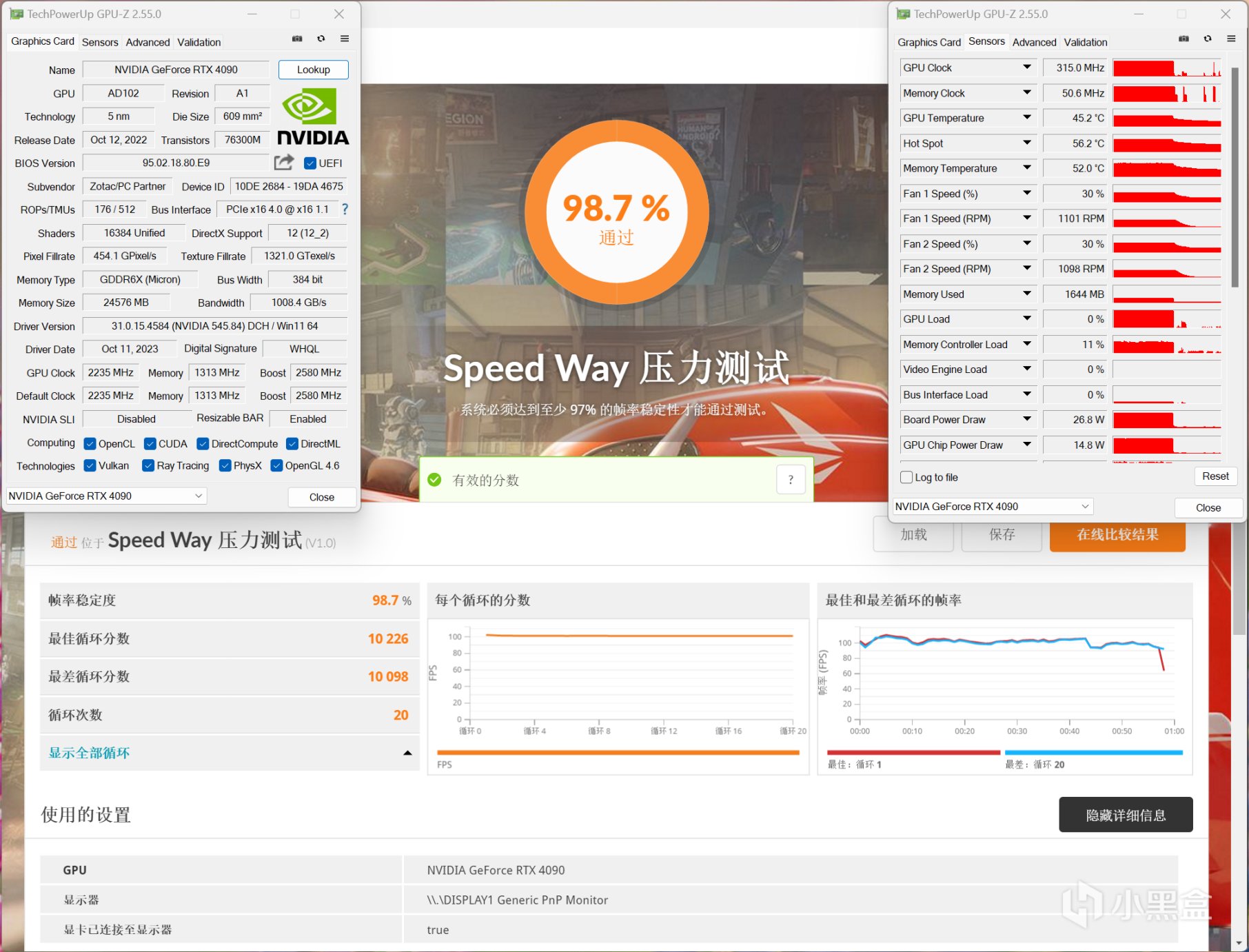
Task: Open the GPU Clock sensor dropdown
Action: point(1027,68)
